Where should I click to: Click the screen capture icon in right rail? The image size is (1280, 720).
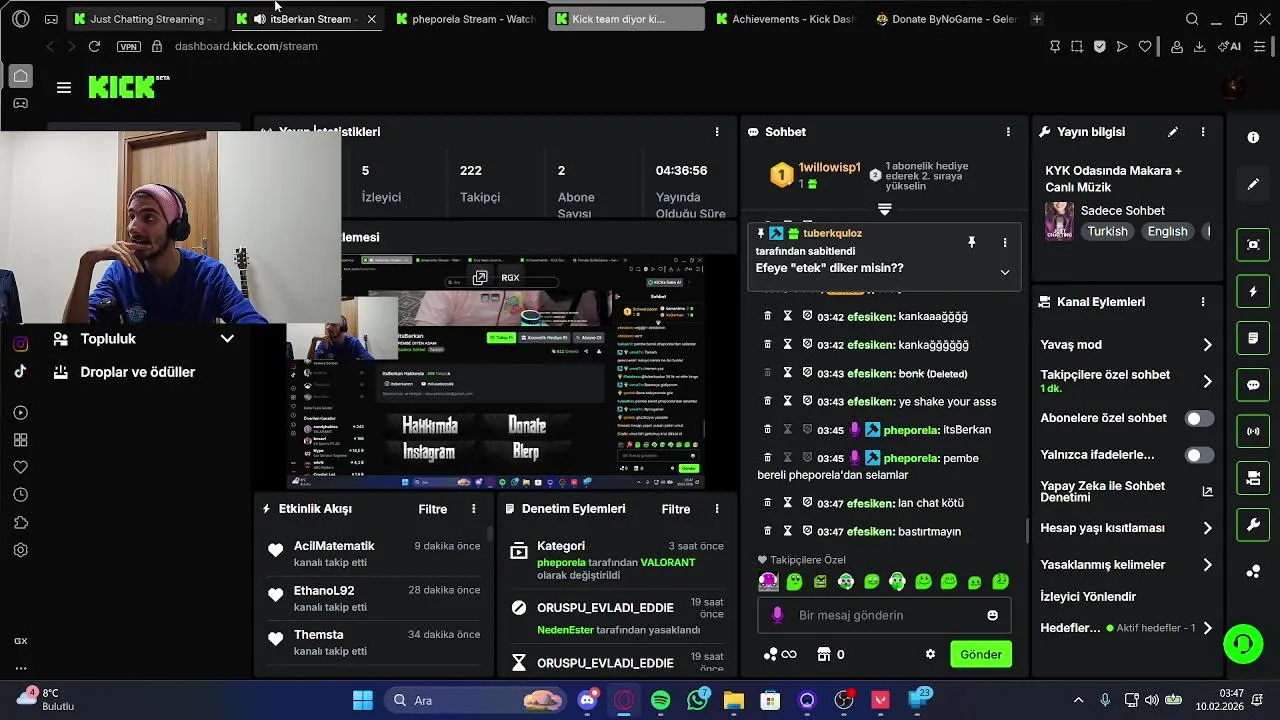point(1253,244)
